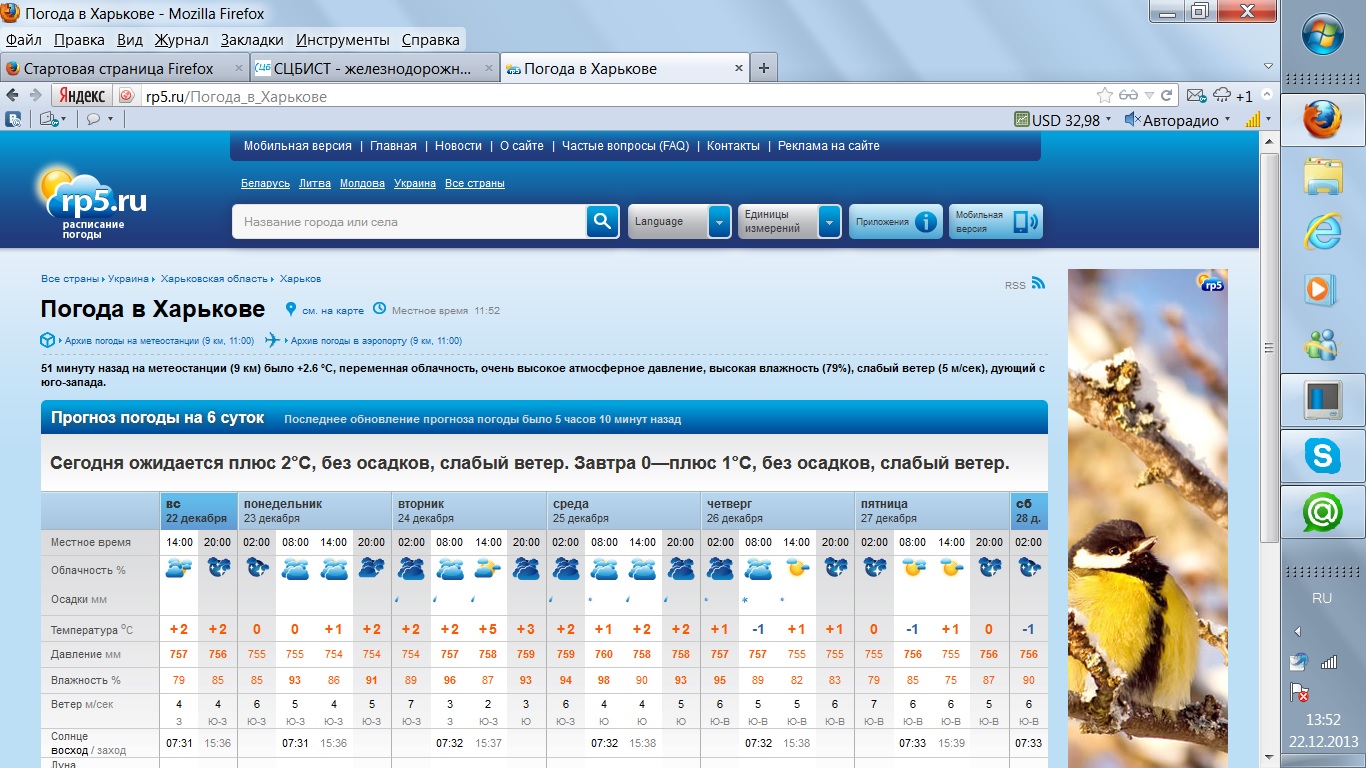This screenshot has height=768, width=1366.
Task: Open the mail envelope toolbar icon
Action: [x=1196, y=96]
